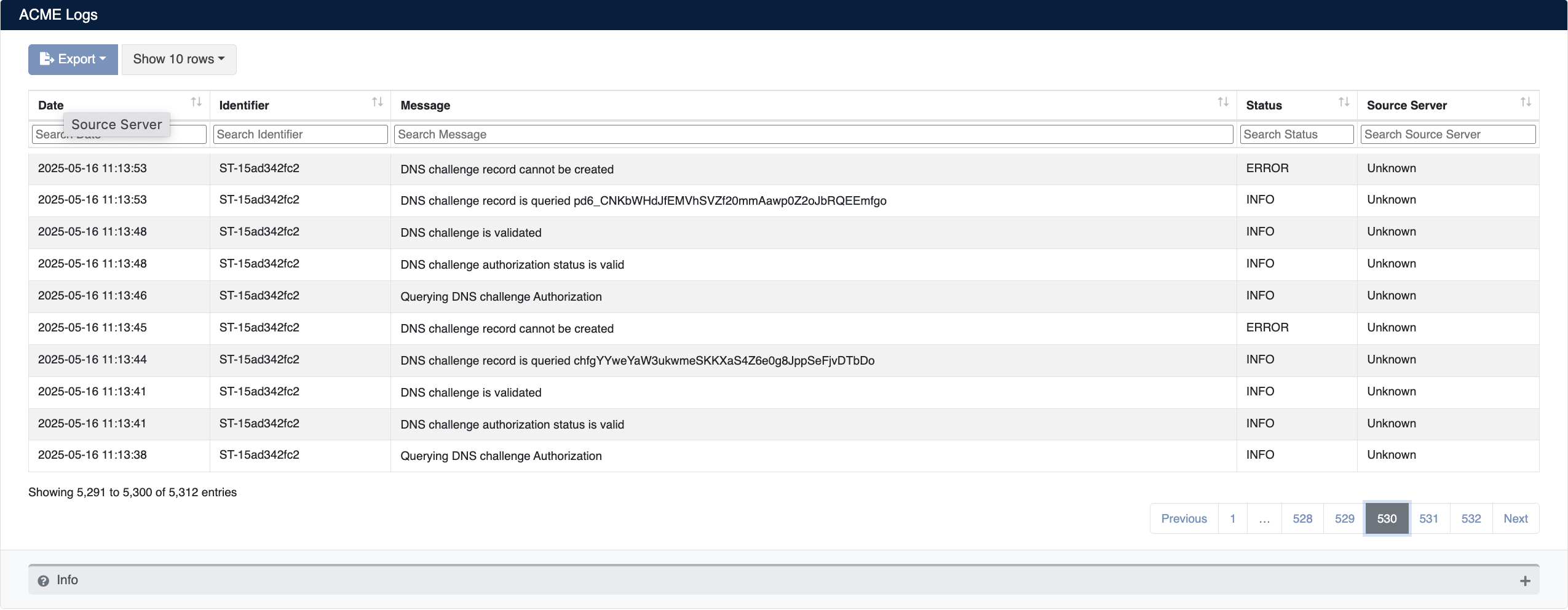Click 'Querying DNS challenge Authorization' at 11:13:46

pos(501,296)
